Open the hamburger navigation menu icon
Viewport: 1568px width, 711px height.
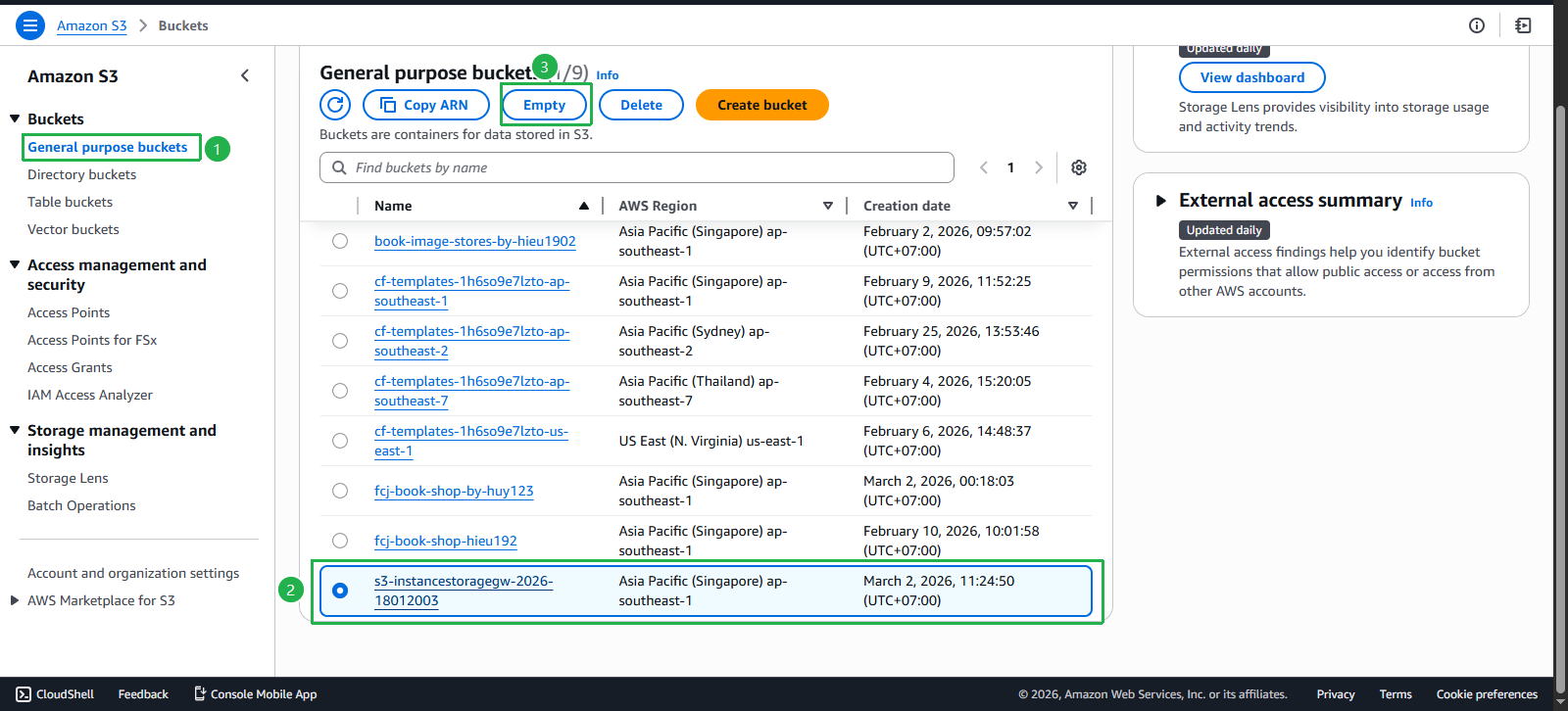30,25
